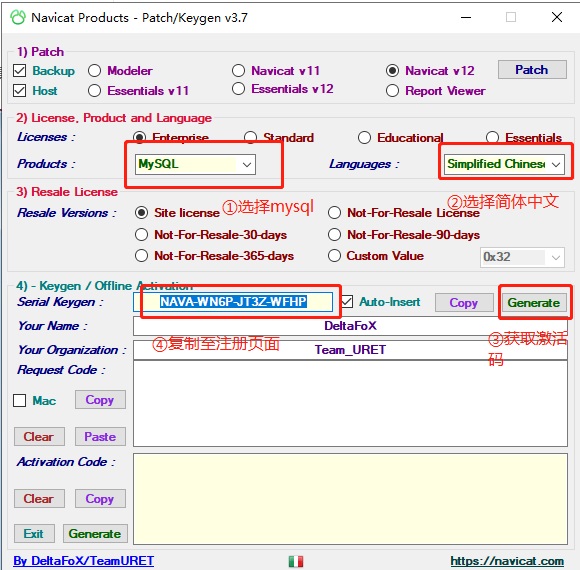
Task: Select the Modeler radio button
Action: click(94, 70)
